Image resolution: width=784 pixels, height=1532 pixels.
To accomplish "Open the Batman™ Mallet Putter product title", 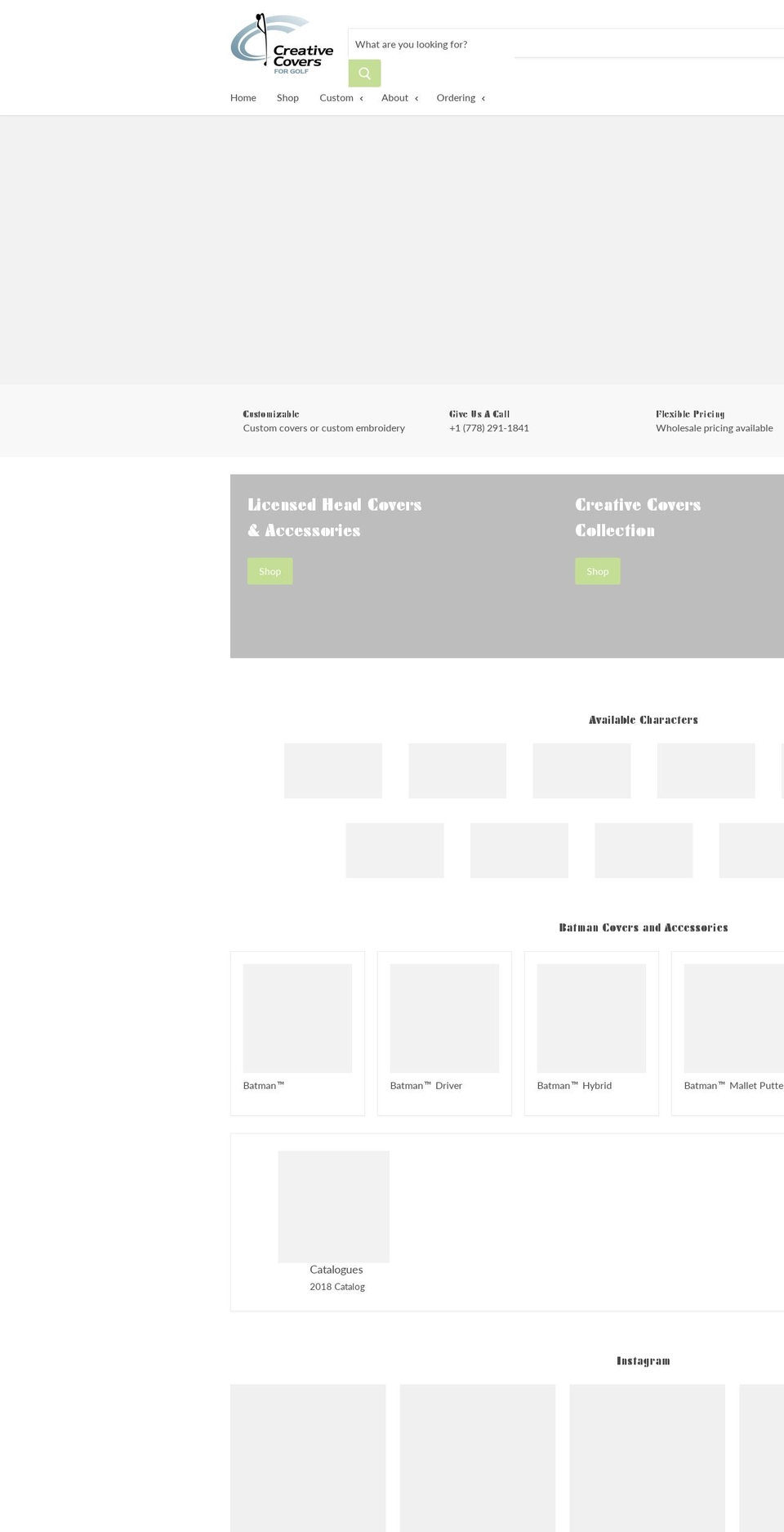I will [734, 1086].
